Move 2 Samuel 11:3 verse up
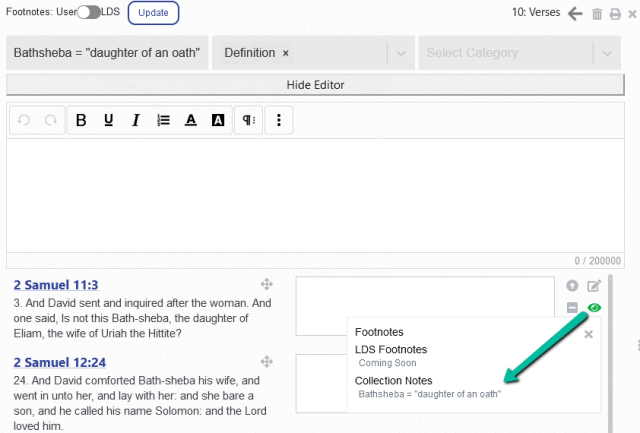The height and width of the screenshot is (433, 640). [x=572, y=286]
